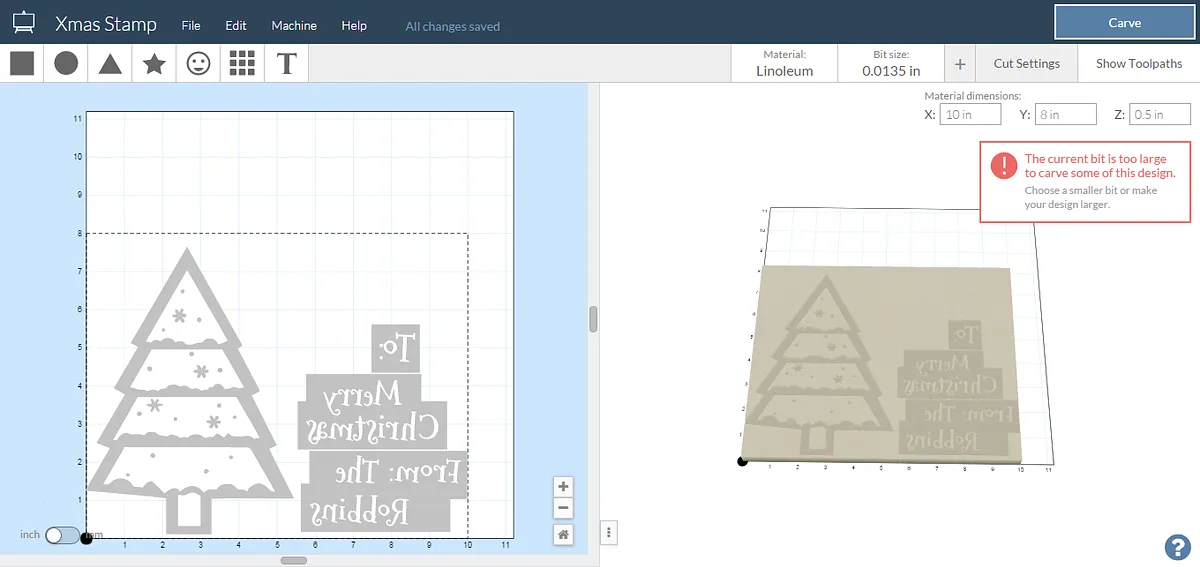The image size is (1200, 567).
Task: Open the smiley icon library
Action: tap(199, 64)
